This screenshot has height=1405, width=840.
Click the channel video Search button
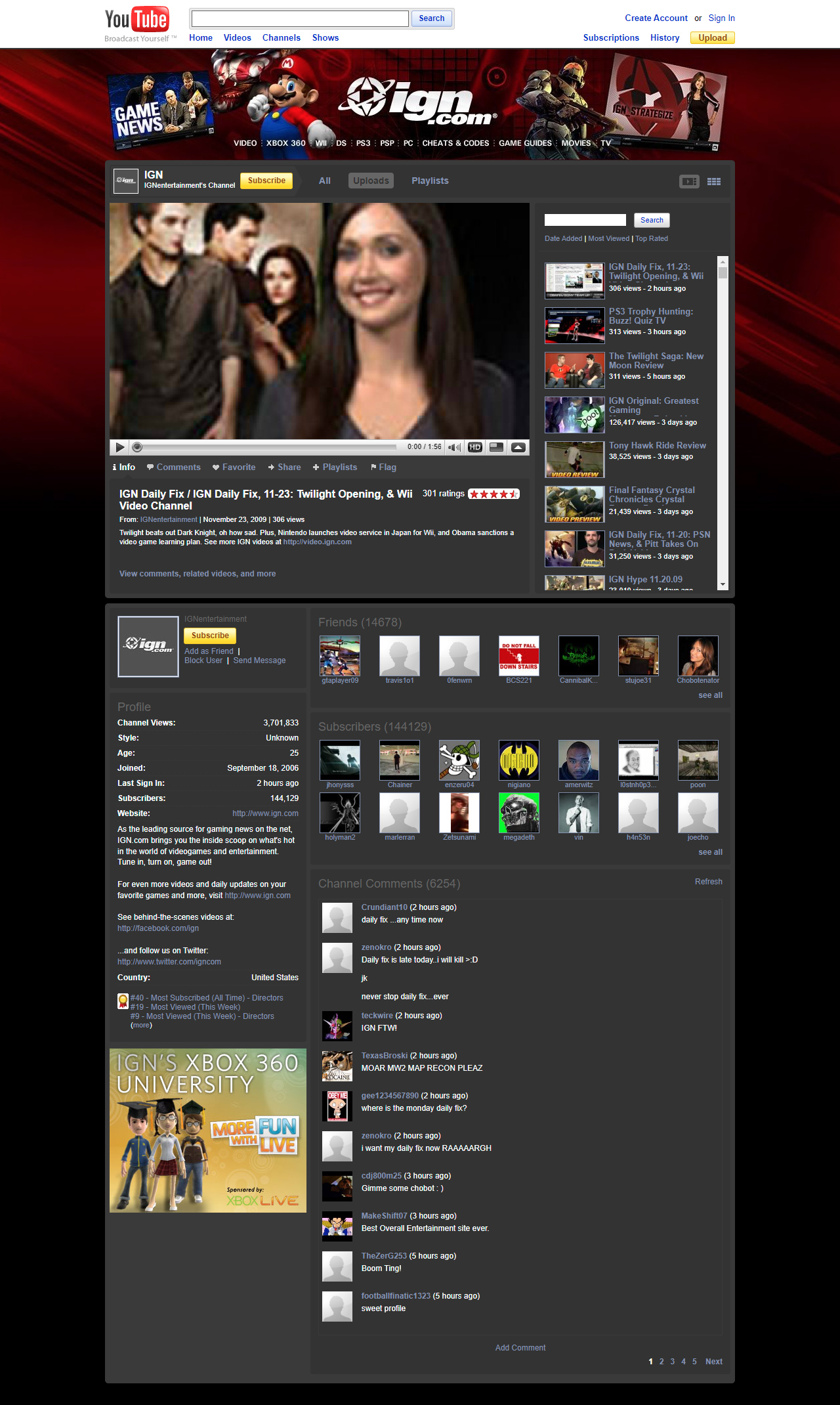click(x=652, y=220)
